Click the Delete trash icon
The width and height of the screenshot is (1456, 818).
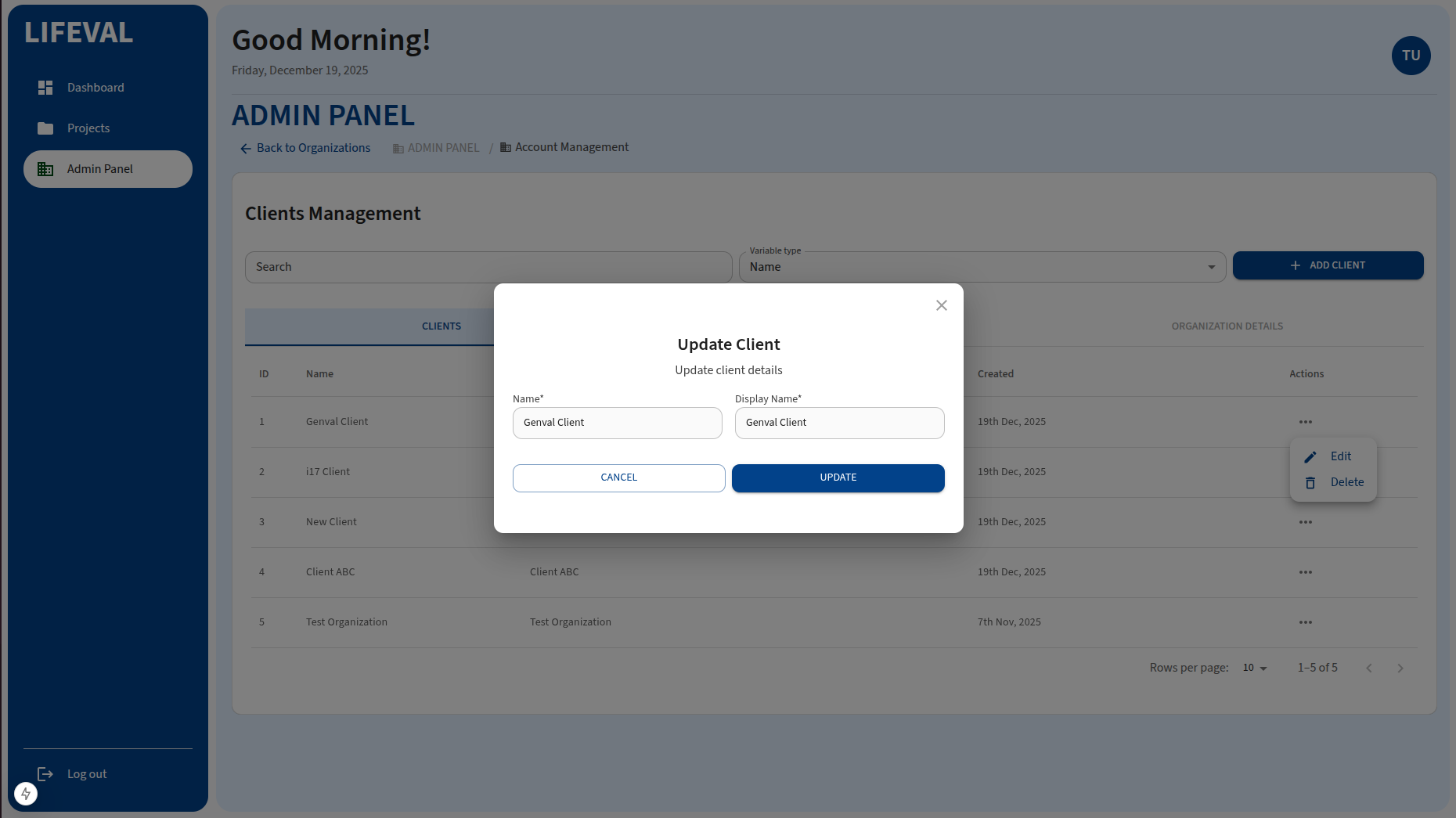pyautogui.click(x=1310, y=482)
